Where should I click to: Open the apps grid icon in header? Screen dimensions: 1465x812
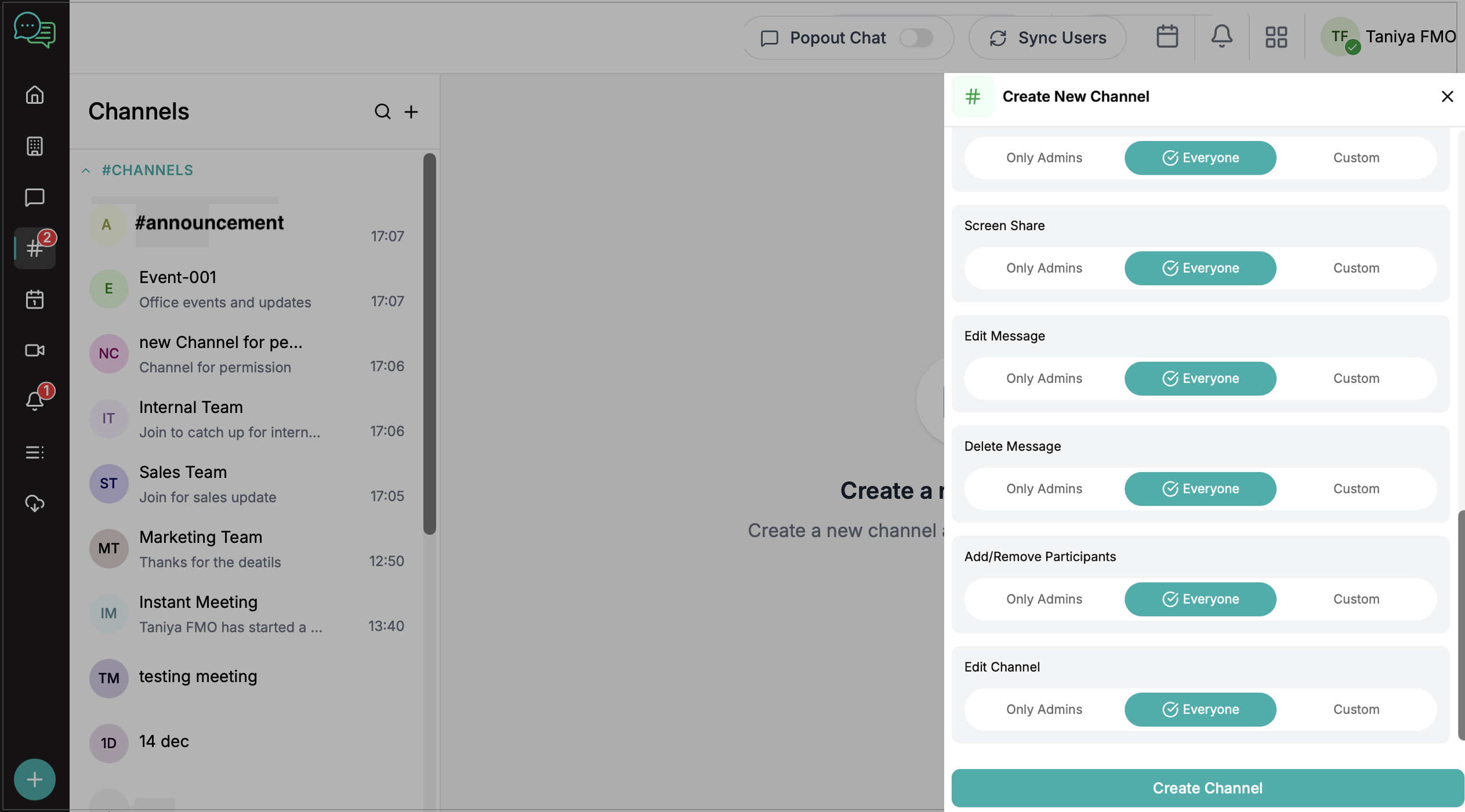click(1276, 37)
